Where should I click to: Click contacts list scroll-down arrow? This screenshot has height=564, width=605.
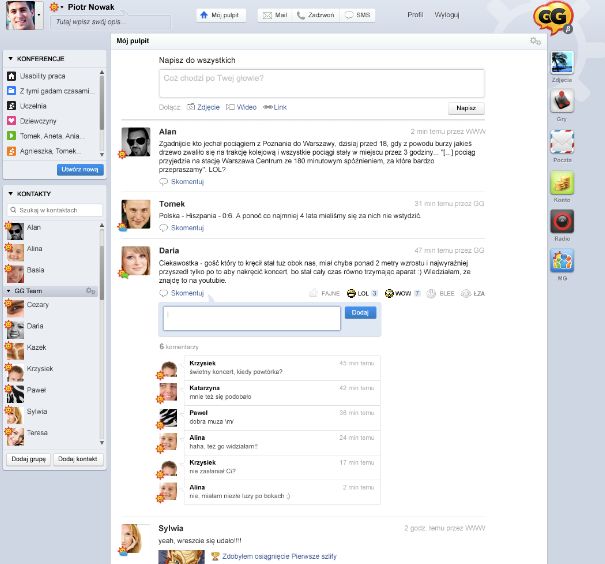coord(102,442)
